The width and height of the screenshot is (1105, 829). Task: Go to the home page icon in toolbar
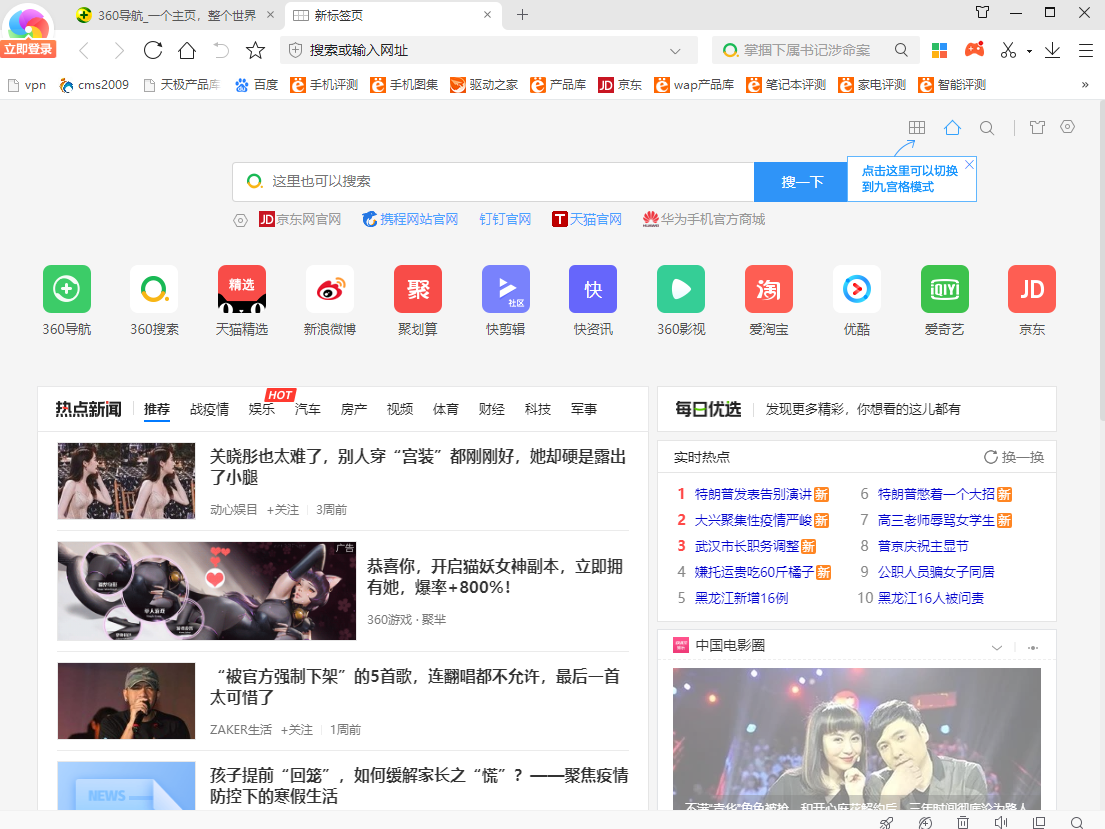pyautogui.click(x=187, y=50)
